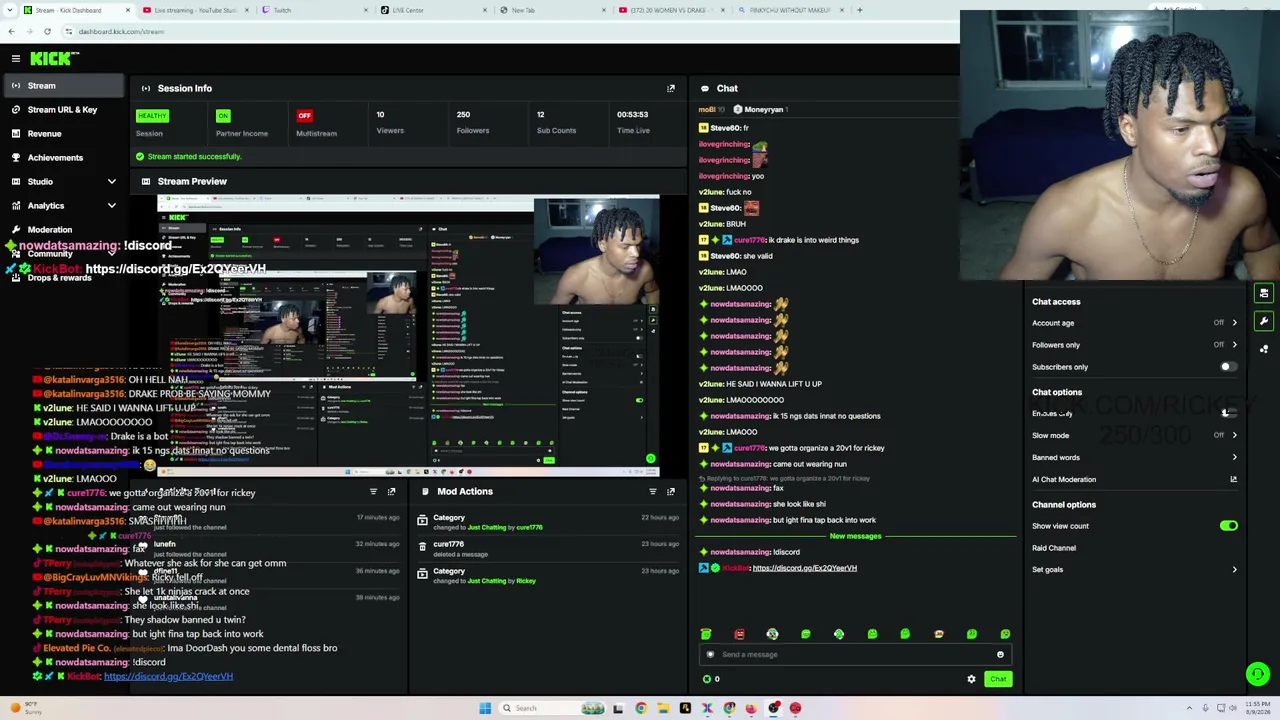Screen dimensions: 1280x720
Task: Open Chrome from the taskbar
Action: (641, 708)
